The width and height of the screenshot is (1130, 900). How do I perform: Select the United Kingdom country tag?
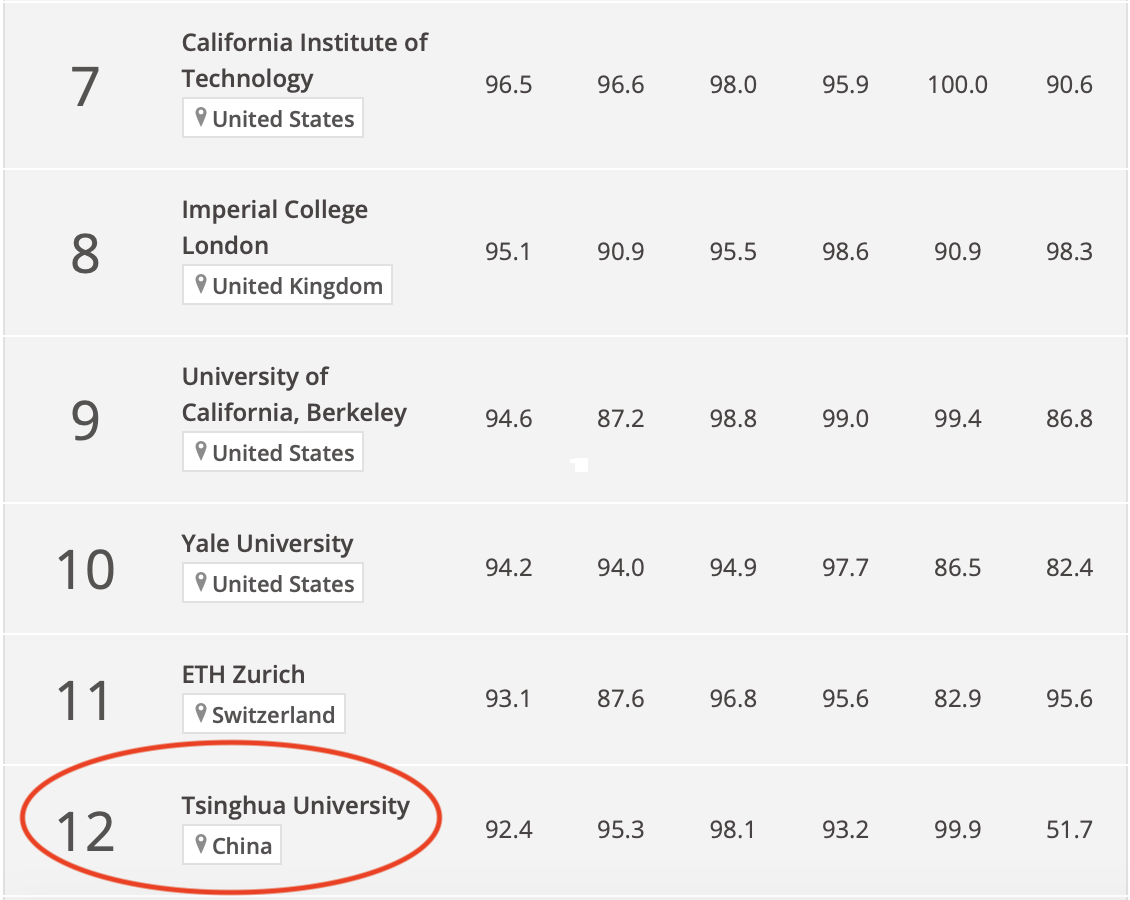click(288, 285)
